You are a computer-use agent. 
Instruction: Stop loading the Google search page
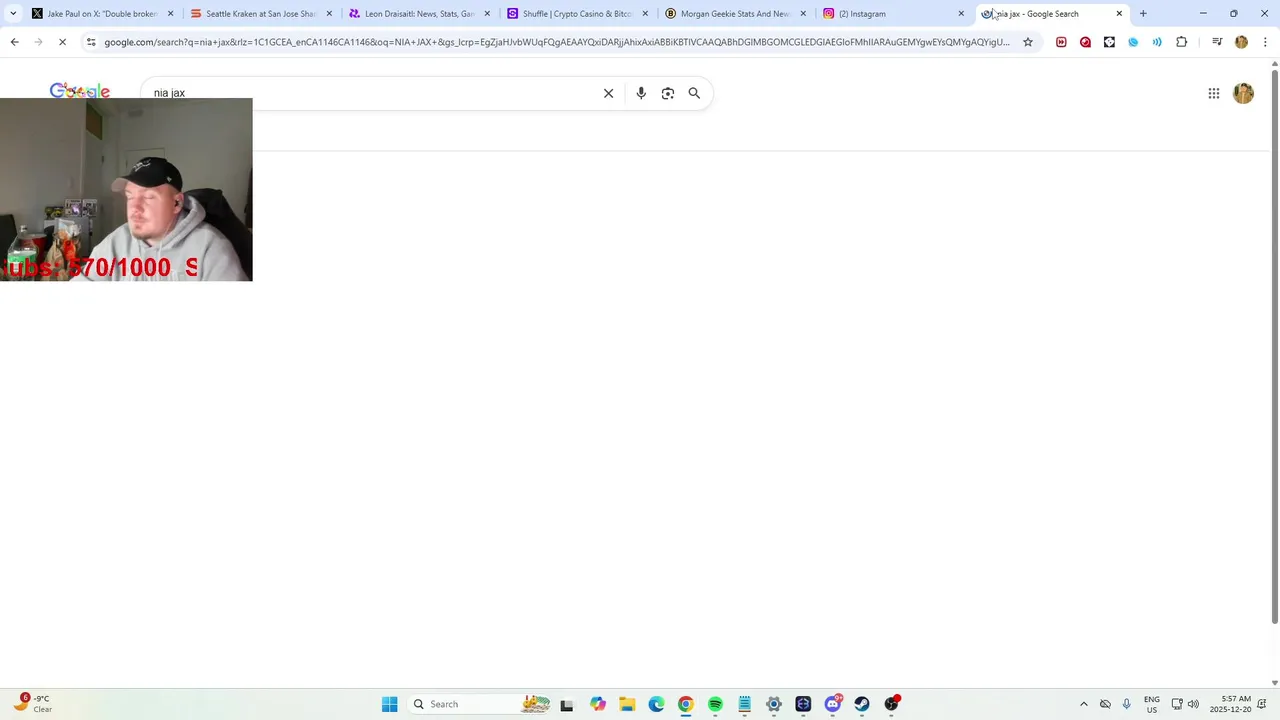(62, 42)
